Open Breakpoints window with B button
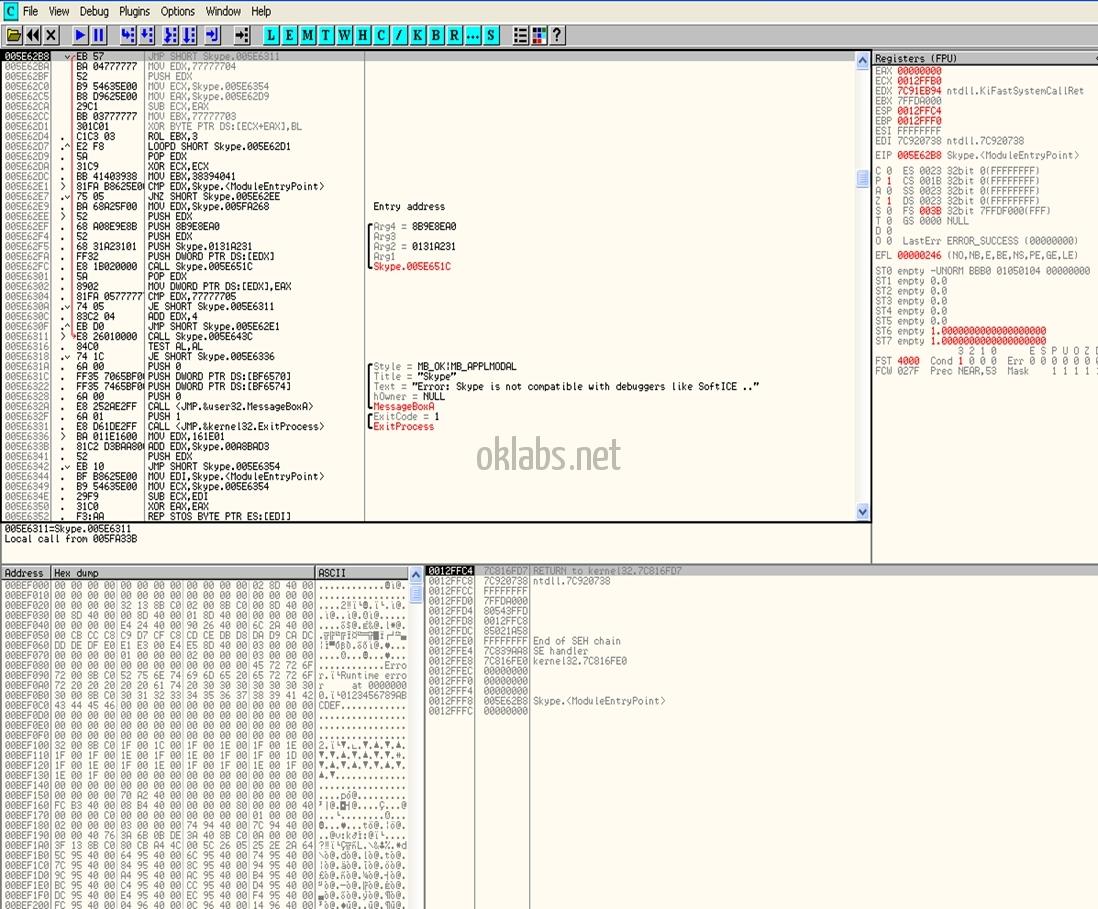This screenshot has height=909, width=1098. point(436,35)
